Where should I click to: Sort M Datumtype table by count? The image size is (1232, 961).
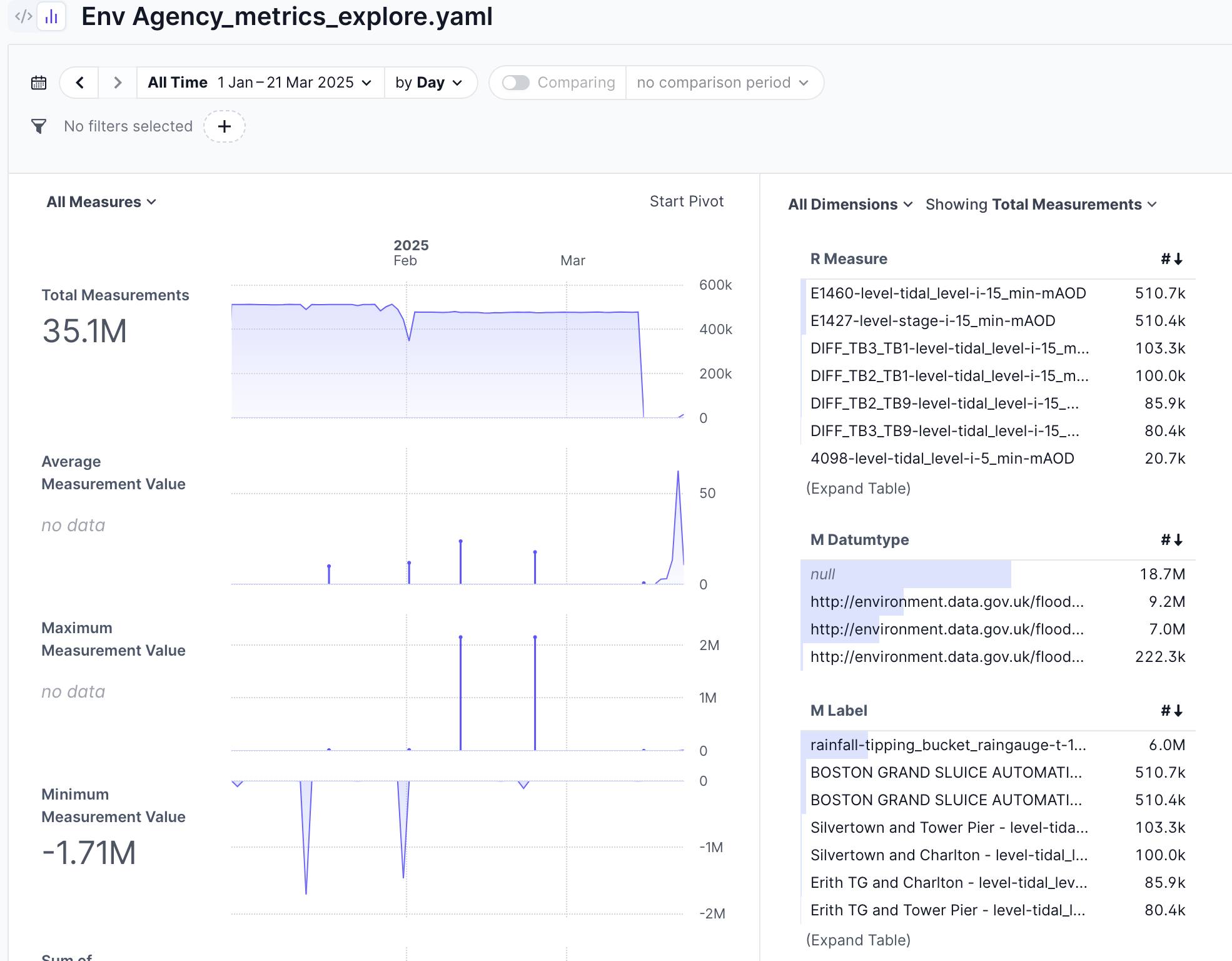1172,540
